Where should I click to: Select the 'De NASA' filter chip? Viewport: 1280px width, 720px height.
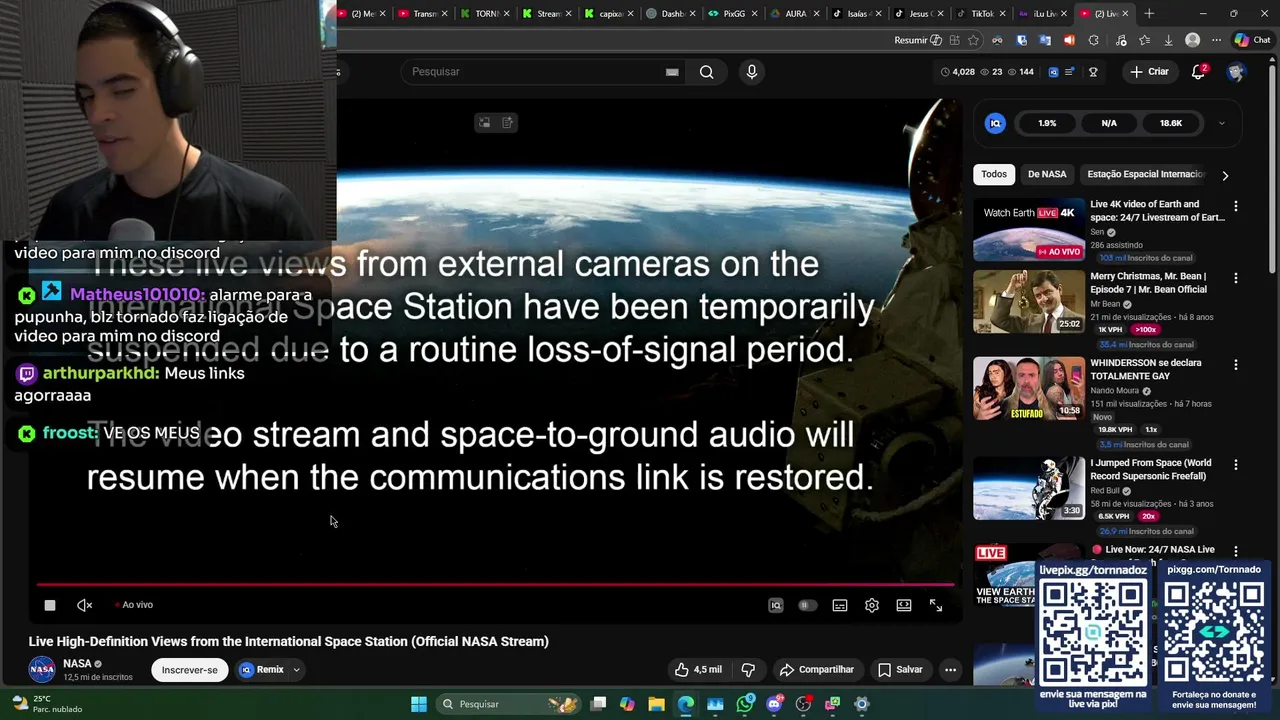tap(1047, 174)
